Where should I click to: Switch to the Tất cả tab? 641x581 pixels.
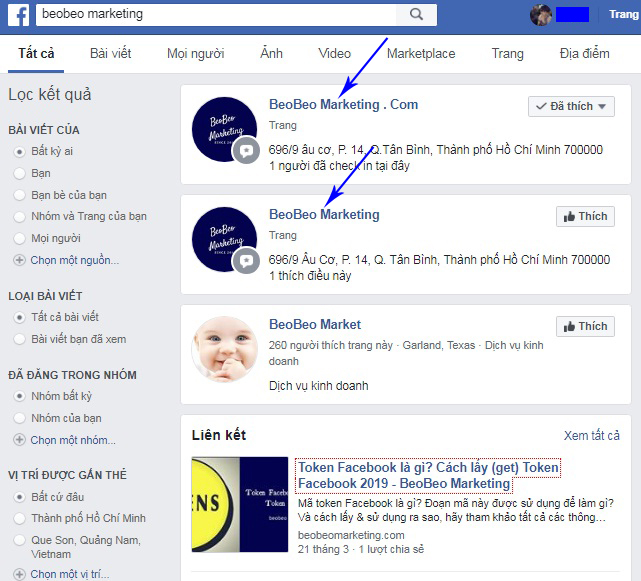click(x=36, y=54)
